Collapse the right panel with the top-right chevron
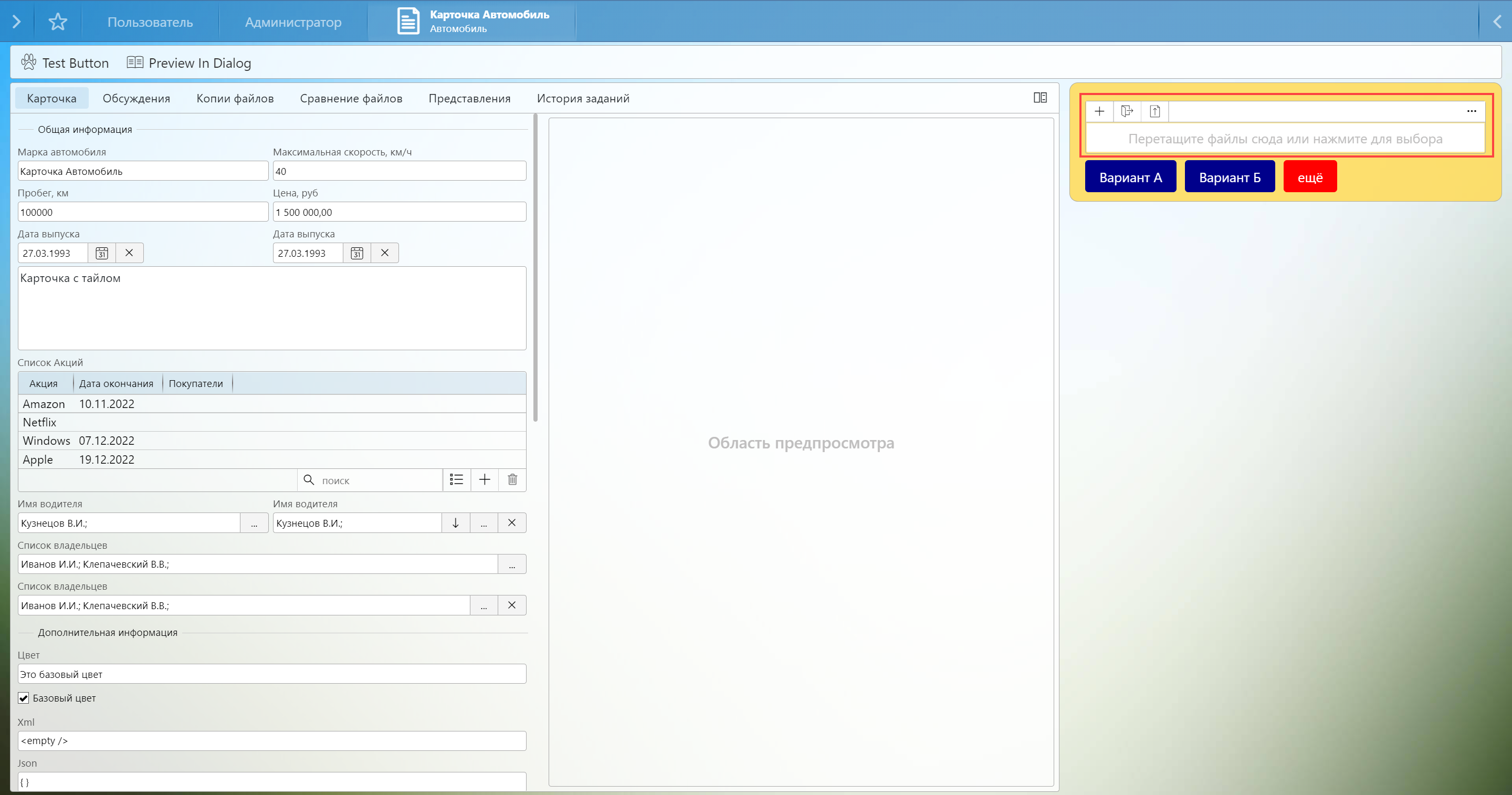1512x795 pixels. pyautogui.click(x=1497, y=22)
